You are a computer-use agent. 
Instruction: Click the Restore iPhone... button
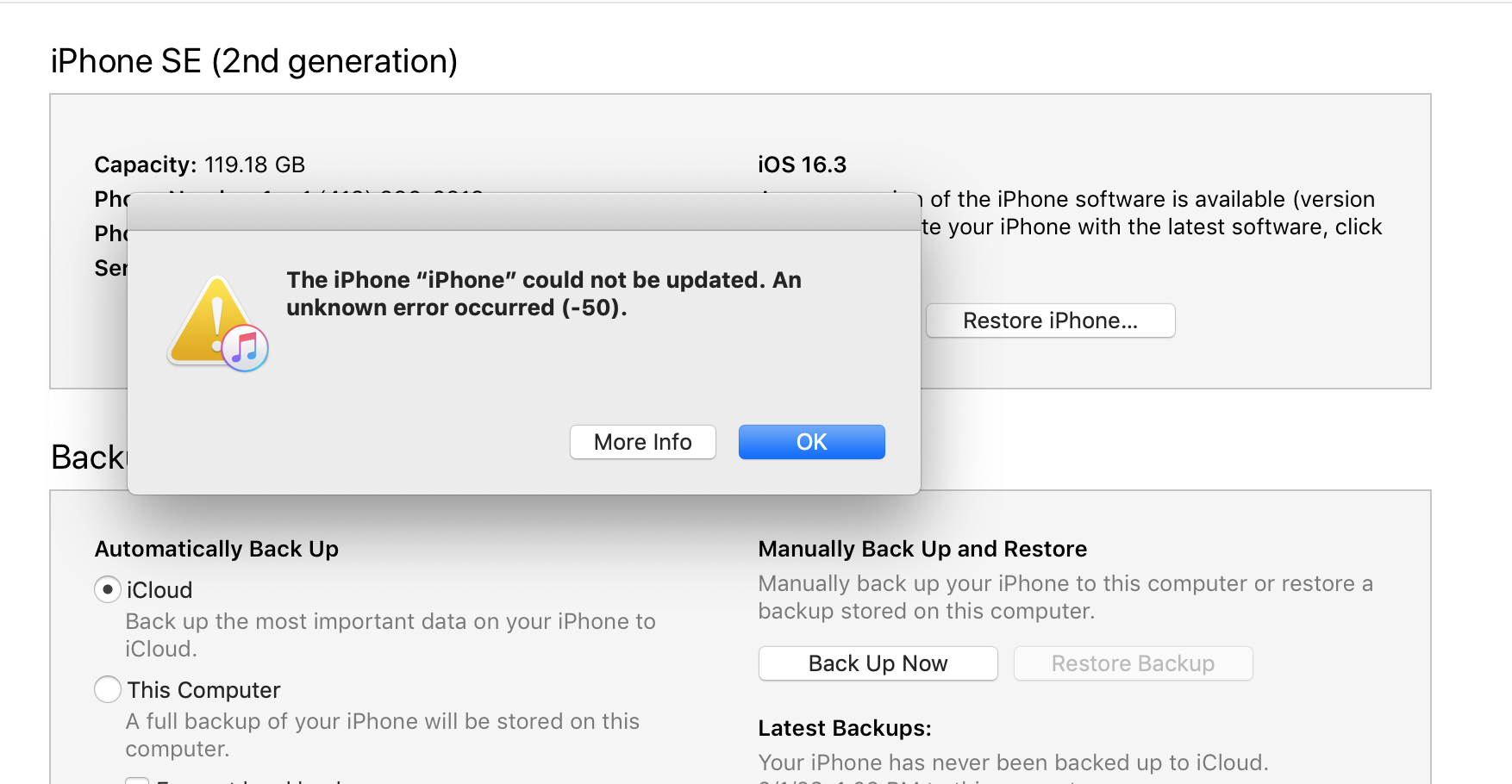1050,320
